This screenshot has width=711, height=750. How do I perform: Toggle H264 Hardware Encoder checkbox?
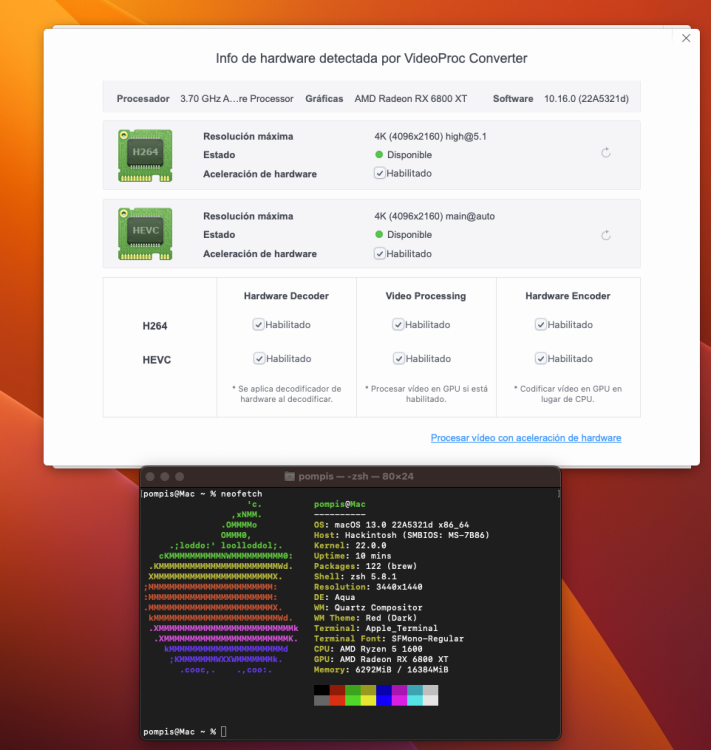(x=541, y=325)
